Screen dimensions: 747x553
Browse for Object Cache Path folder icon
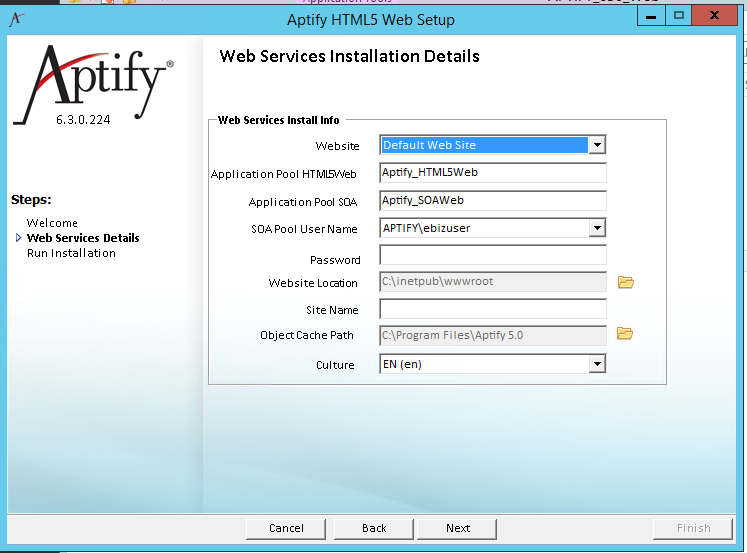pos(625,333)
